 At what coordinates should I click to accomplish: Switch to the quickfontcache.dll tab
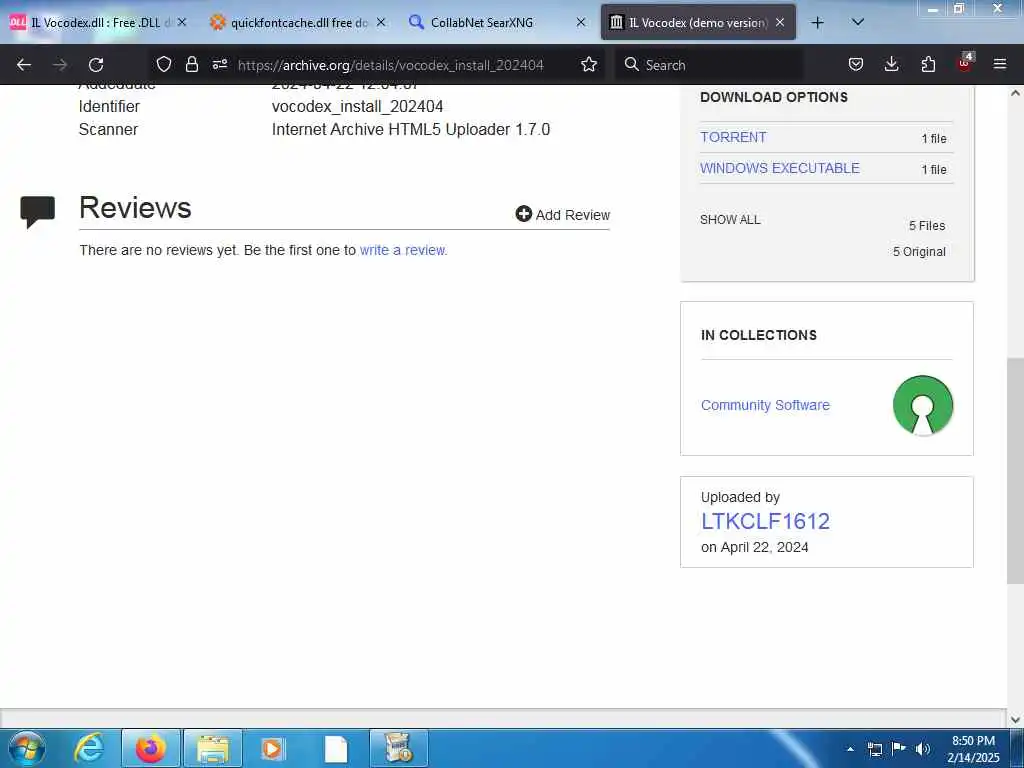pyautogui.click(x=298, y=22)
